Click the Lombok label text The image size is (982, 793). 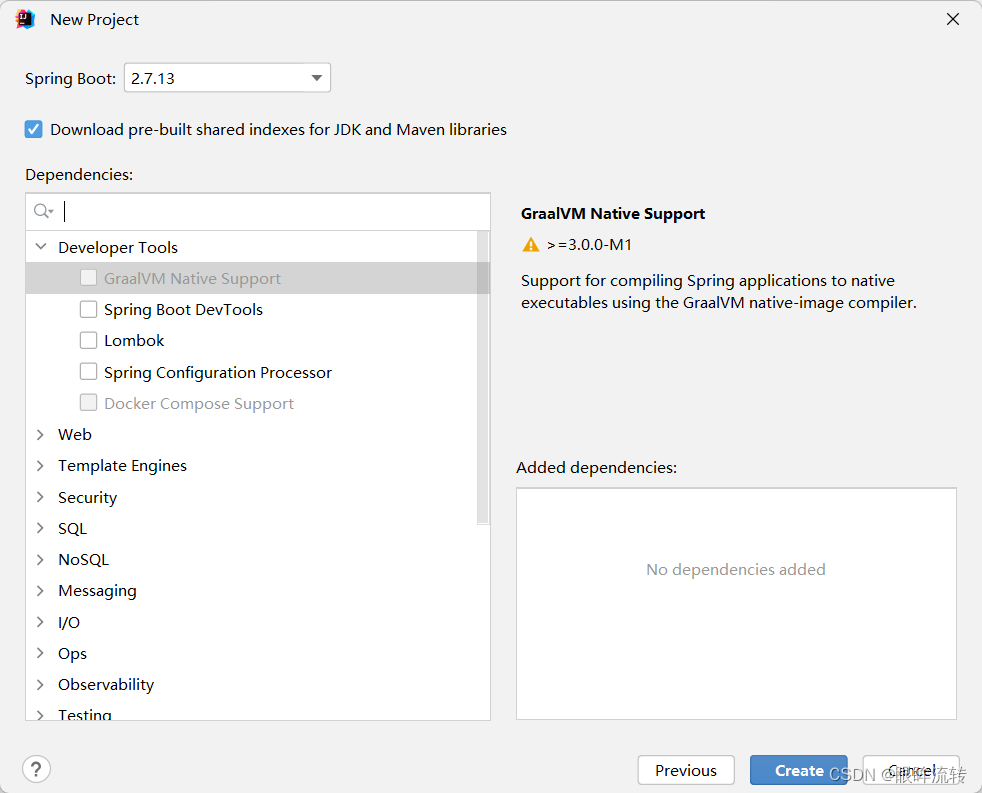tap(134, 341)
